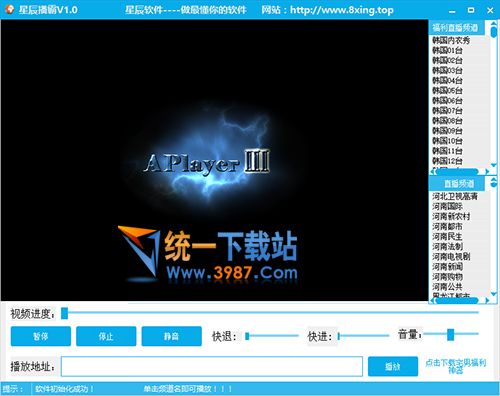This screenshot has width=500, height=396.
Task: Select channel 韩国12台 from the list
Action: click(x=447, y=161)
